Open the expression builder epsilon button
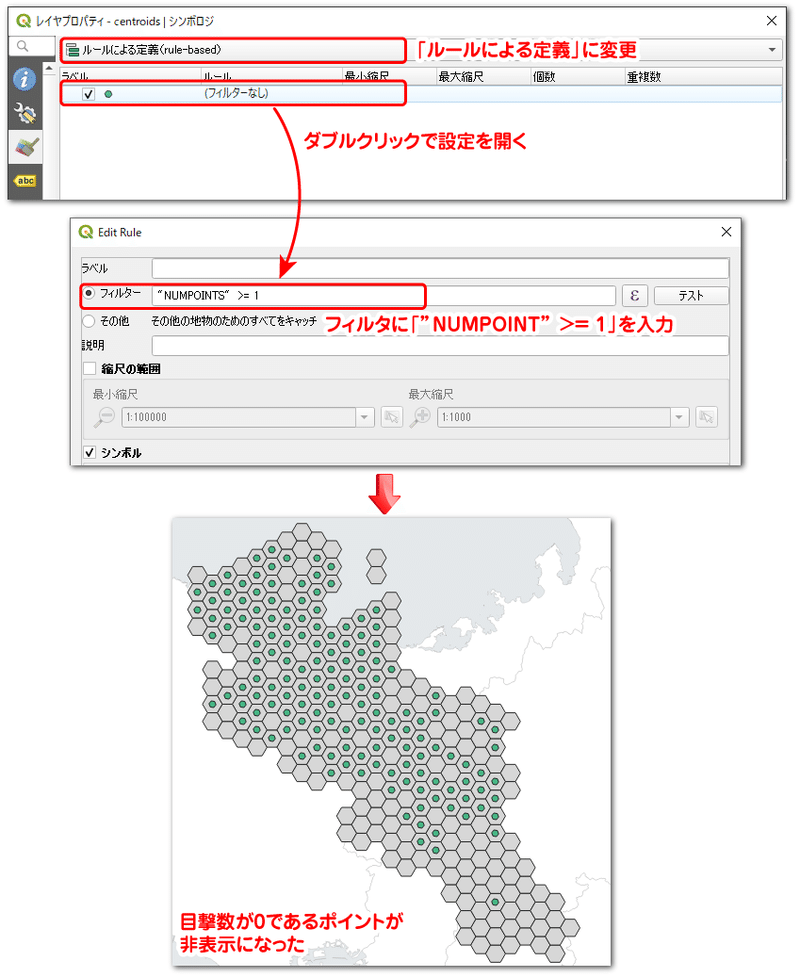The height and width of the screenshot is (975, 800). point(635,295)
